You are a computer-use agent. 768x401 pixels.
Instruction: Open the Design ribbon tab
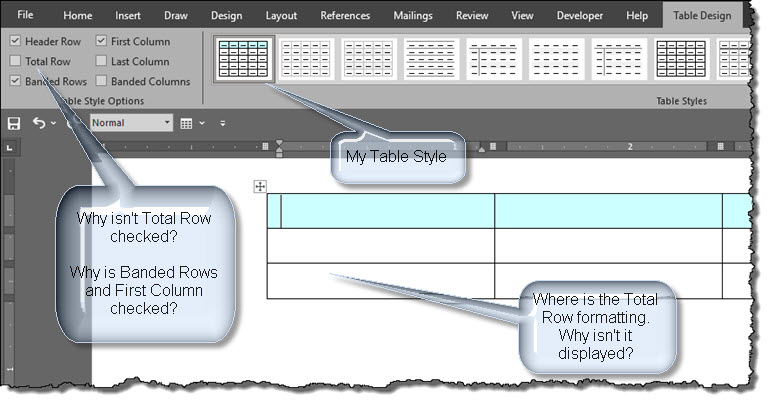[226, 15]
